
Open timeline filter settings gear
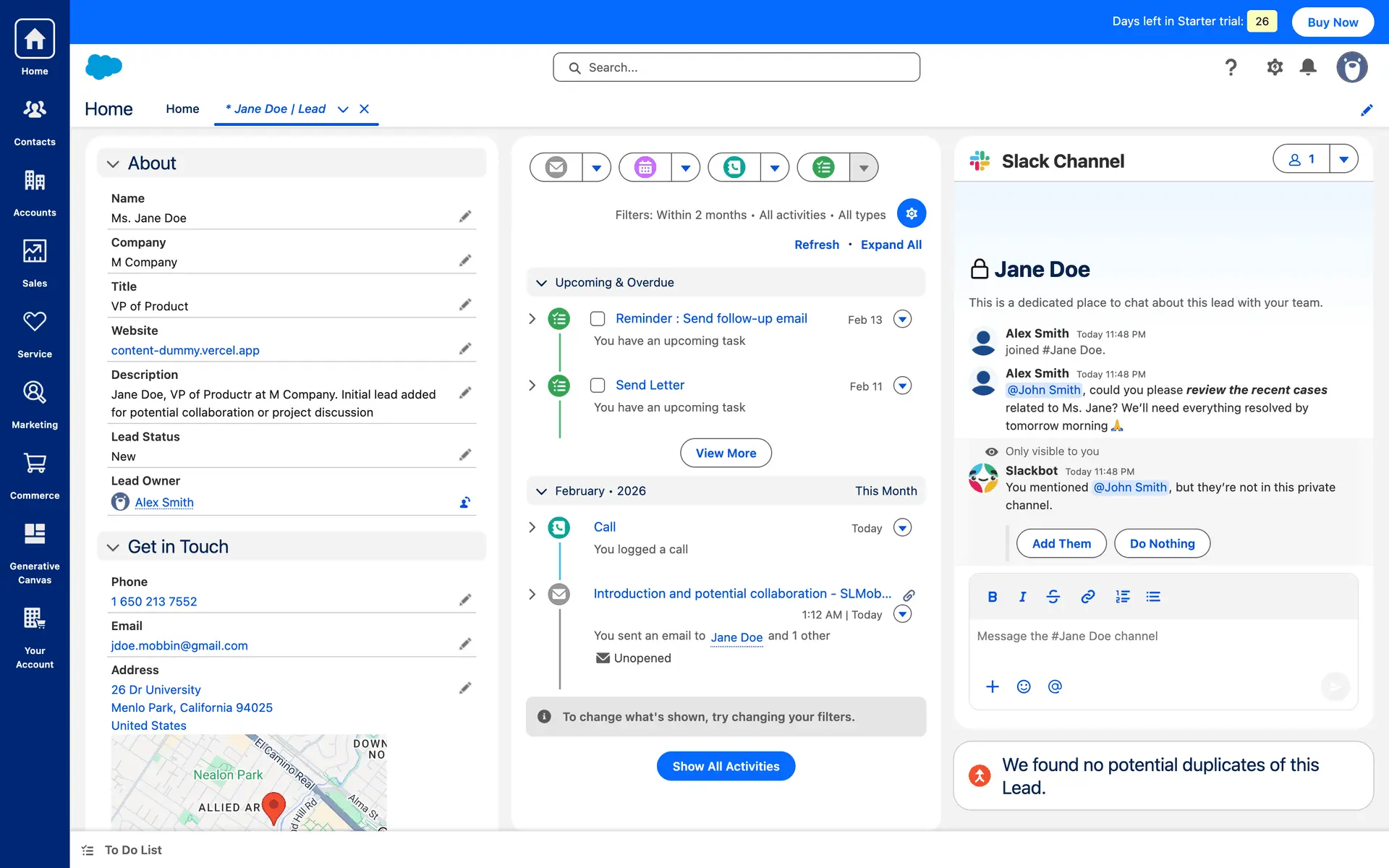tap(911, 213)
